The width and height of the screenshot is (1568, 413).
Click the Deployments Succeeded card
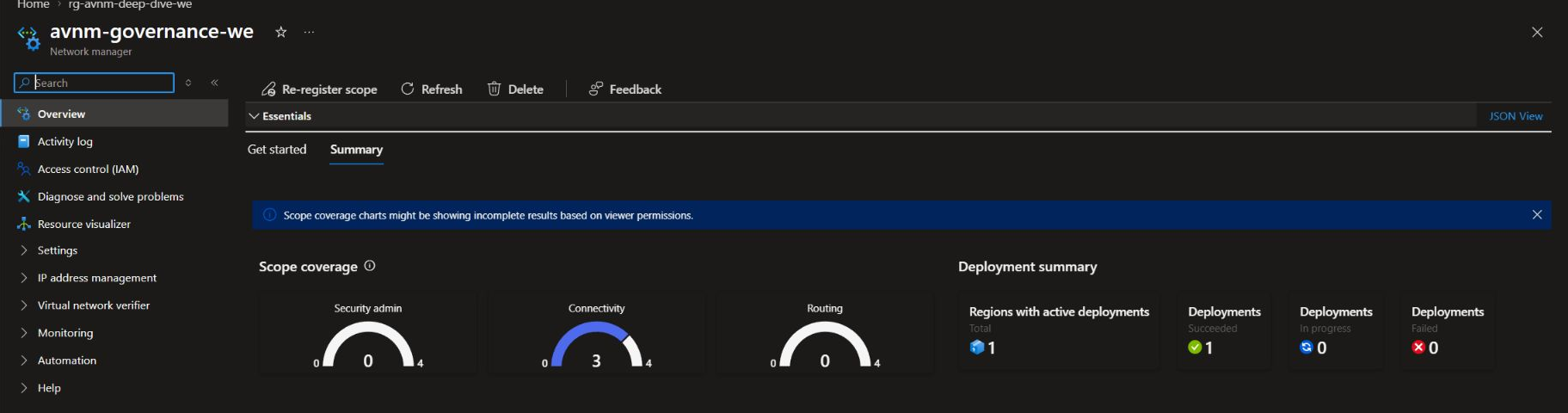tap(1224, 332)
